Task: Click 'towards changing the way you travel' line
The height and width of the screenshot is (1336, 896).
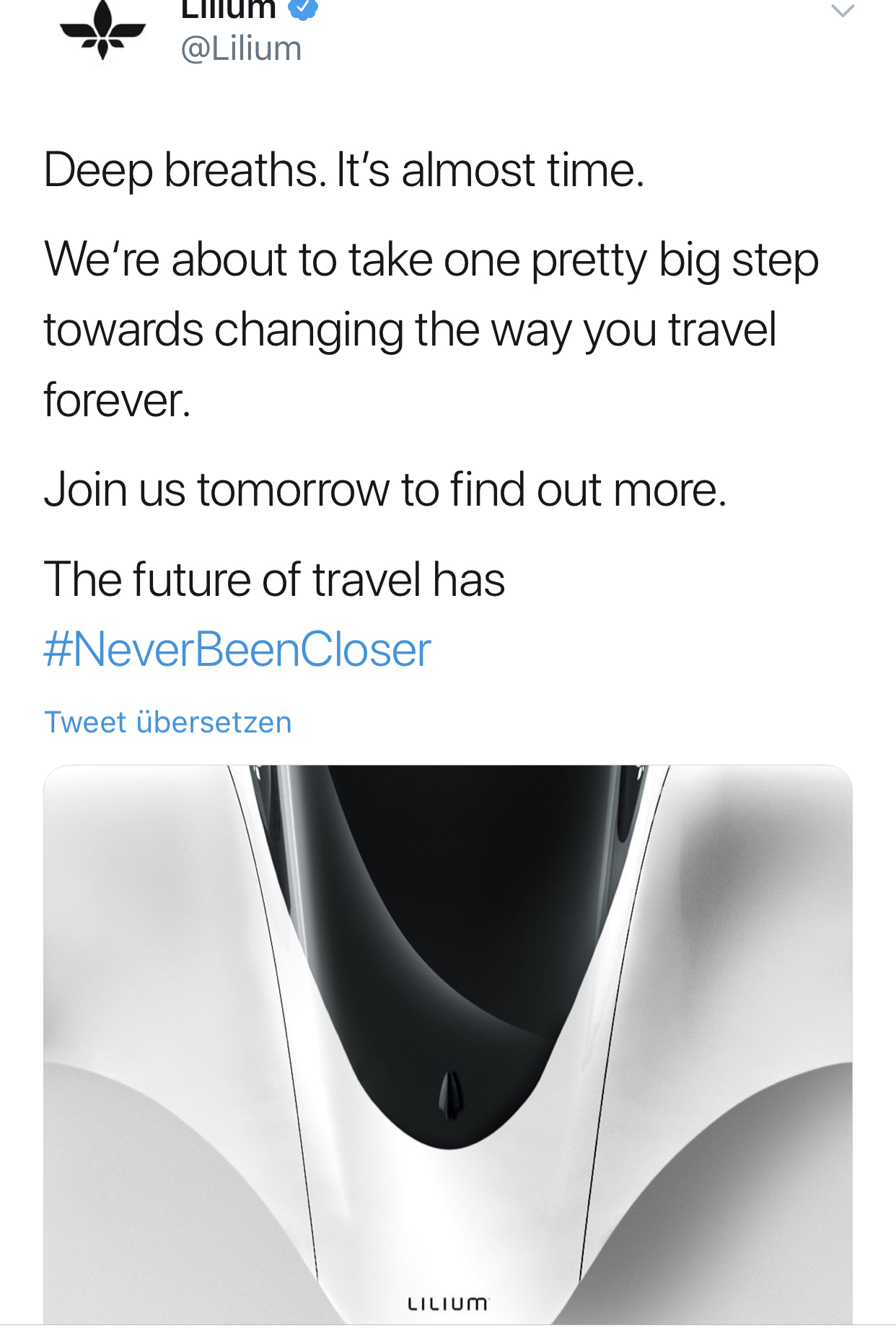Action: [x=410, y=330]
